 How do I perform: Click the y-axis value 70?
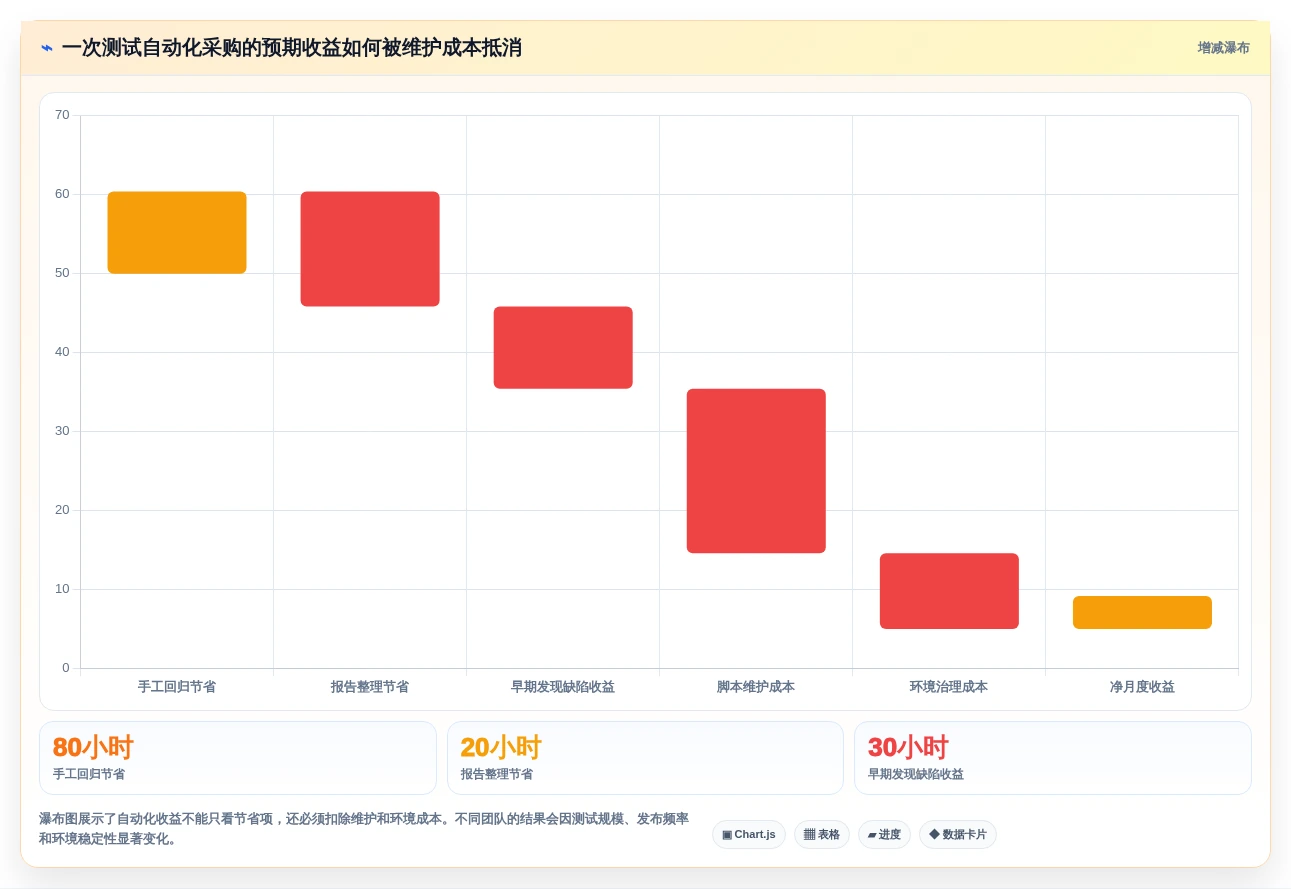coord(62,115)
